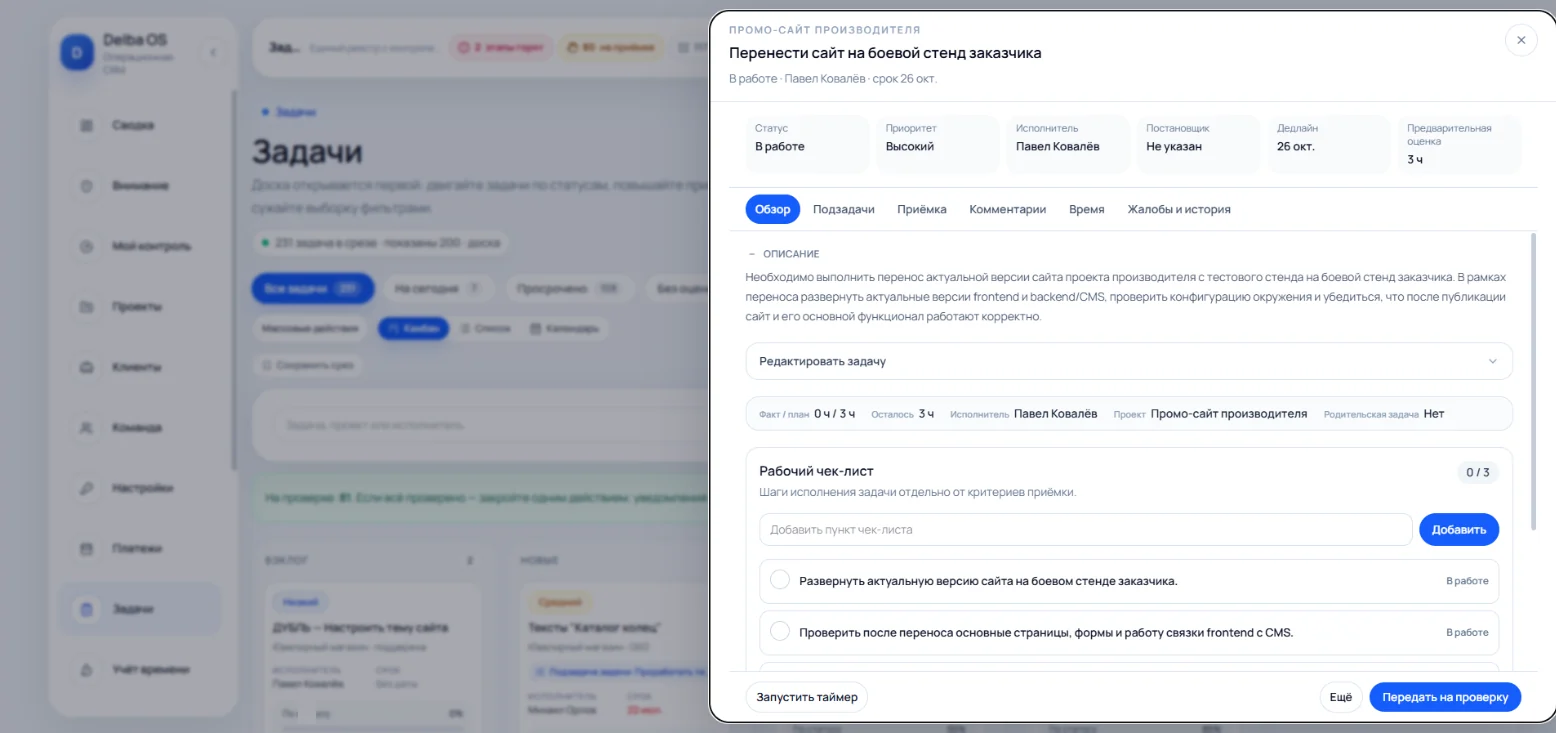Open Команда icon in sidebar

click(86, 428)
